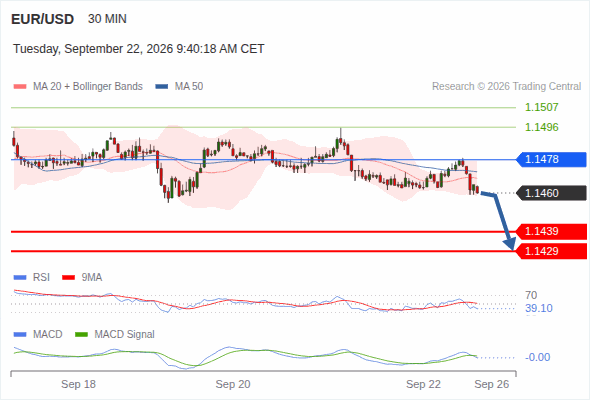Click the blue 1.1478 pivot price tag
Viewport: 590px width, 400px height.
click(x=551, y=160)
